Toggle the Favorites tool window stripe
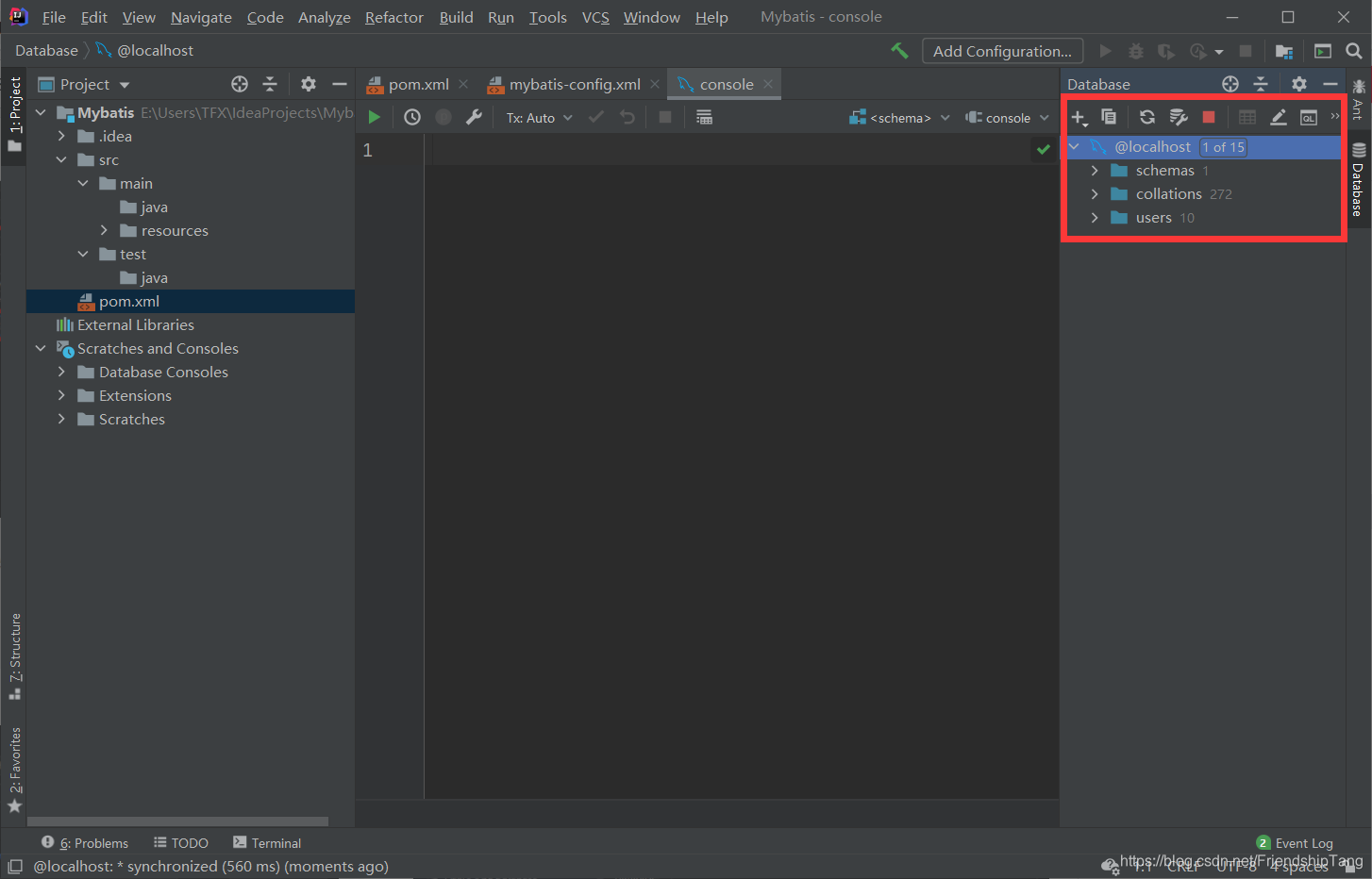The height and width of the screenshot is (879, 1372). coord(14,770)
